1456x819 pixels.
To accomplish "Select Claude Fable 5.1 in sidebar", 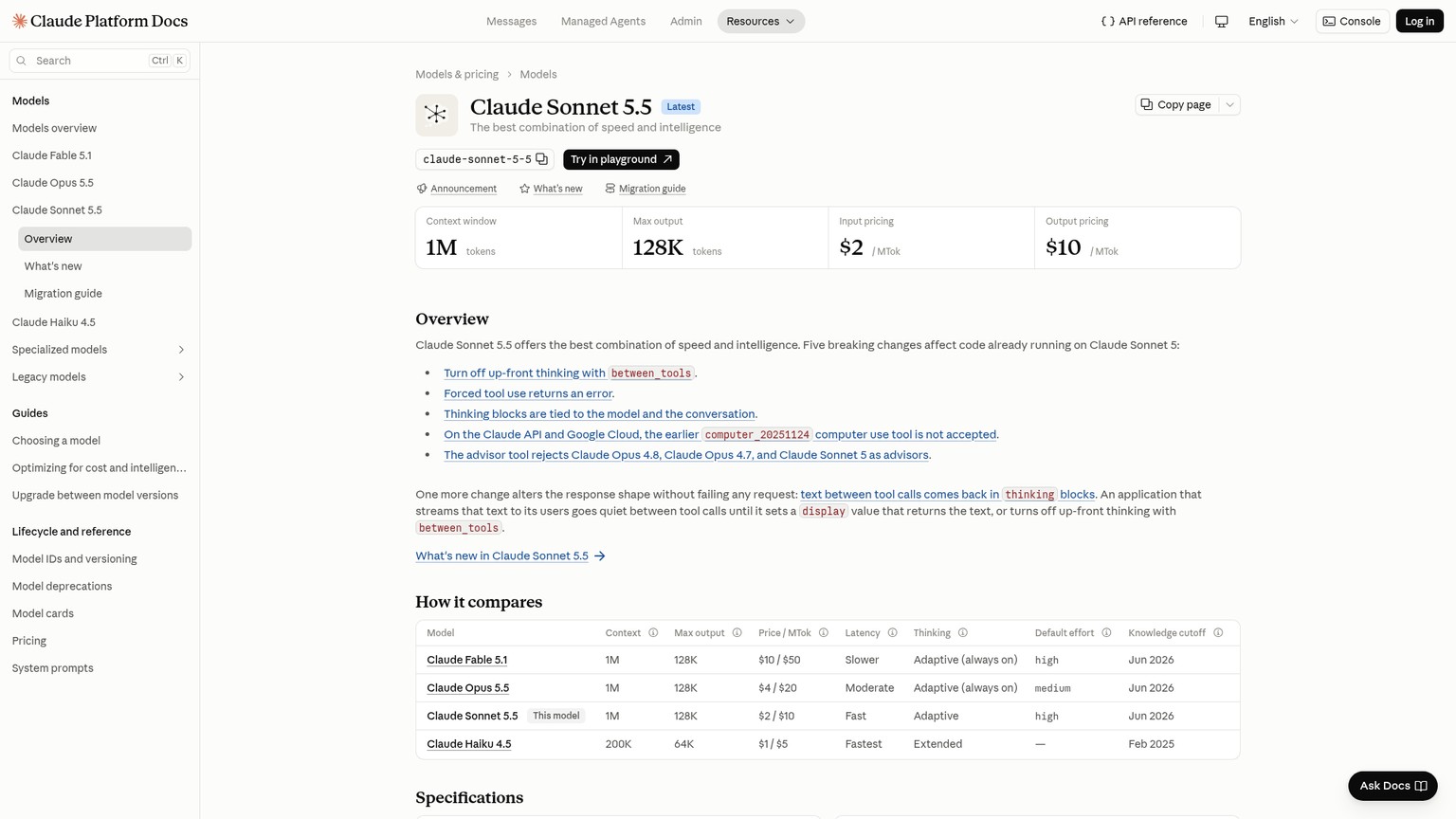I will 52,155.
